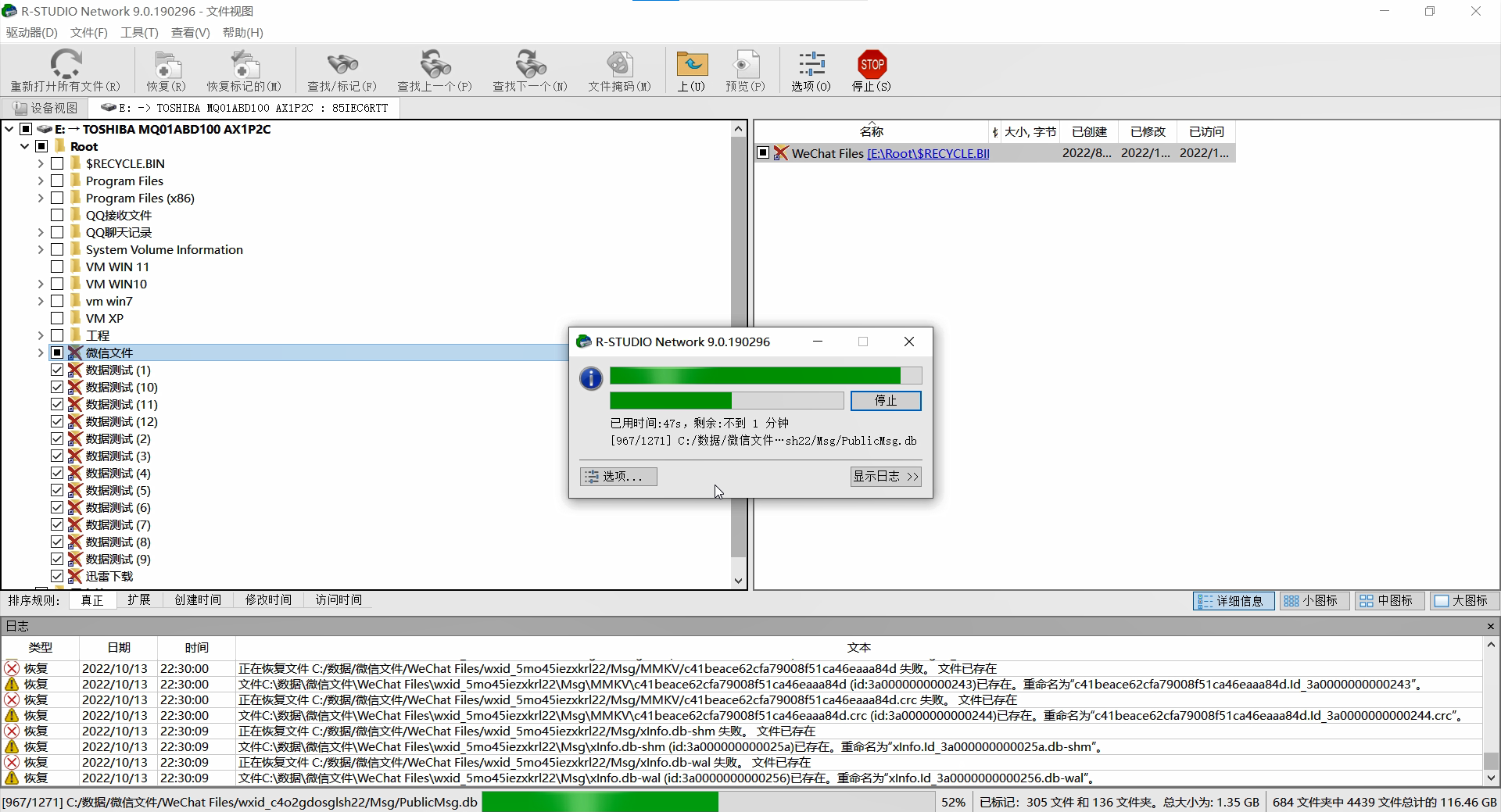Uncheck the 迅雷下载 checkbox
The height and width of the screenshot is (812, 1501).
click(x=57, y=576)
